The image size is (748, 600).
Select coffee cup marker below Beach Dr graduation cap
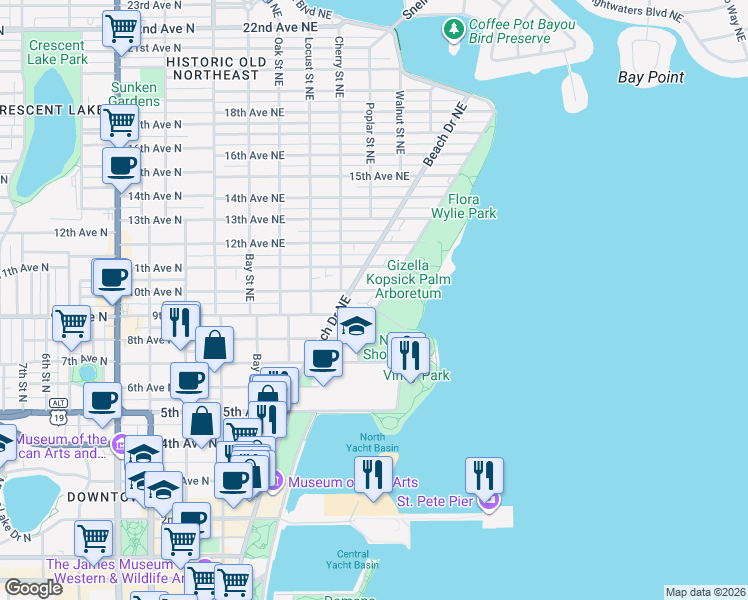click(323, 362)
